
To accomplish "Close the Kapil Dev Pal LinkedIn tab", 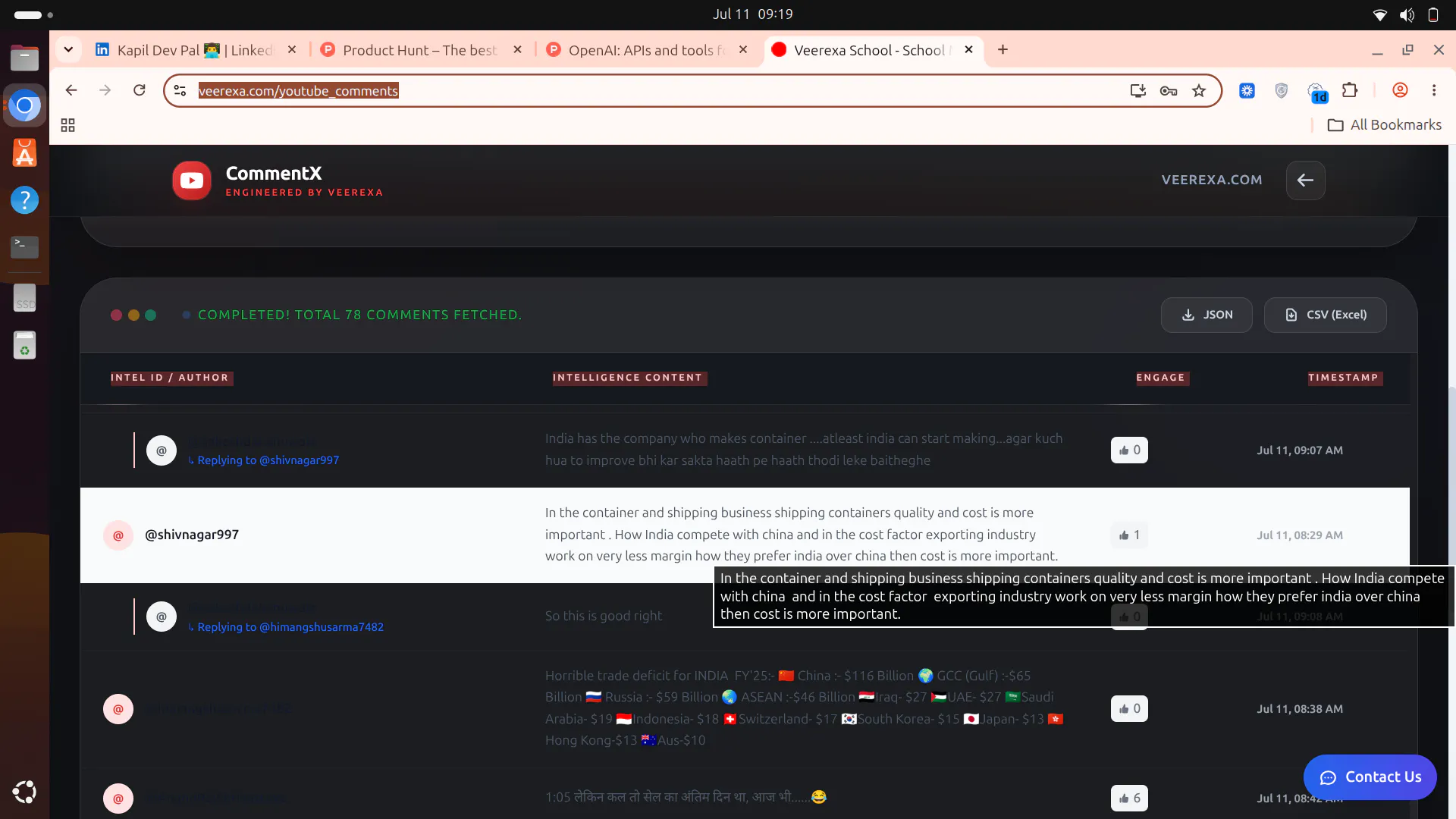I will 292,49.
